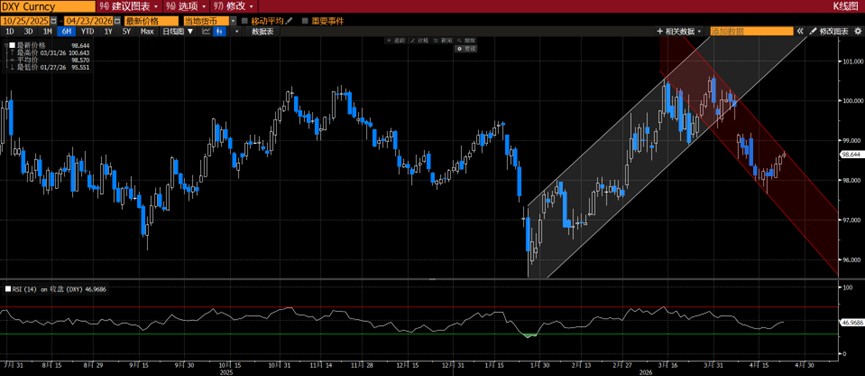Select the 6M range tab
This screenshot has width=865, height=376.
[65, 31]
